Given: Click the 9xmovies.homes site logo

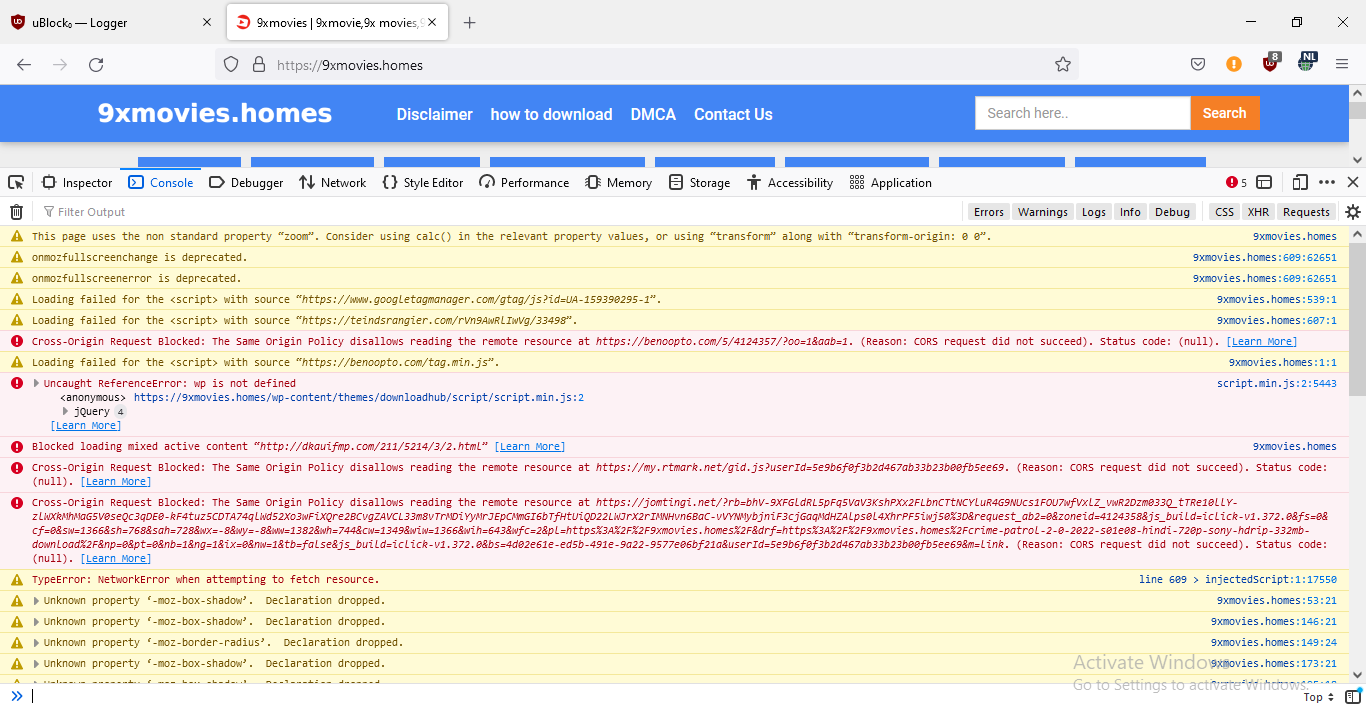Looking at the screenshot, I should (215, 113).
